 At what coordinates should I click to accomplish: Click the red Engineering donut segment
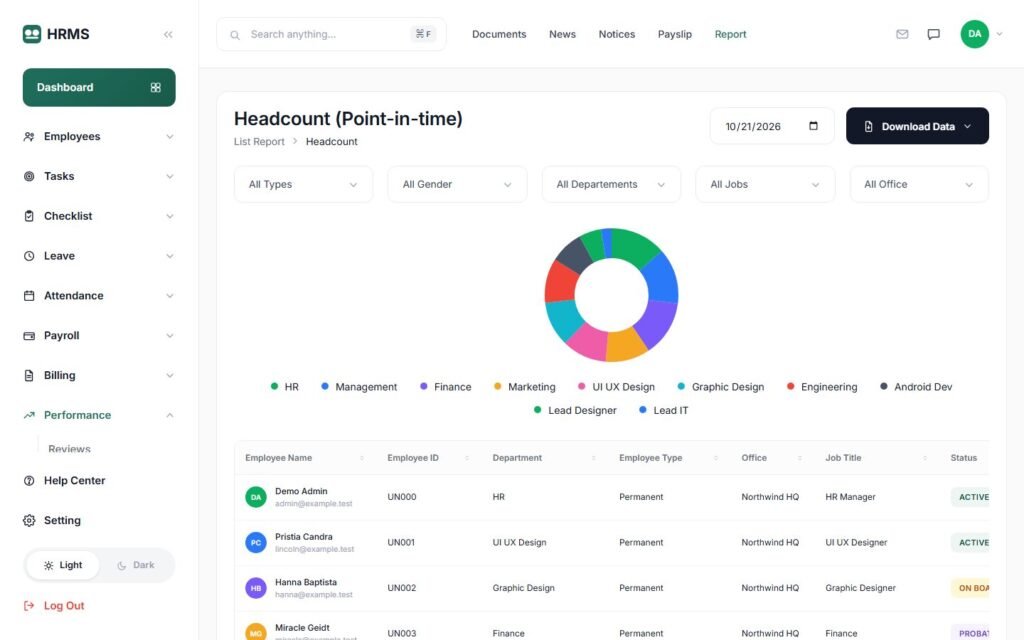[x=560, y=281]
